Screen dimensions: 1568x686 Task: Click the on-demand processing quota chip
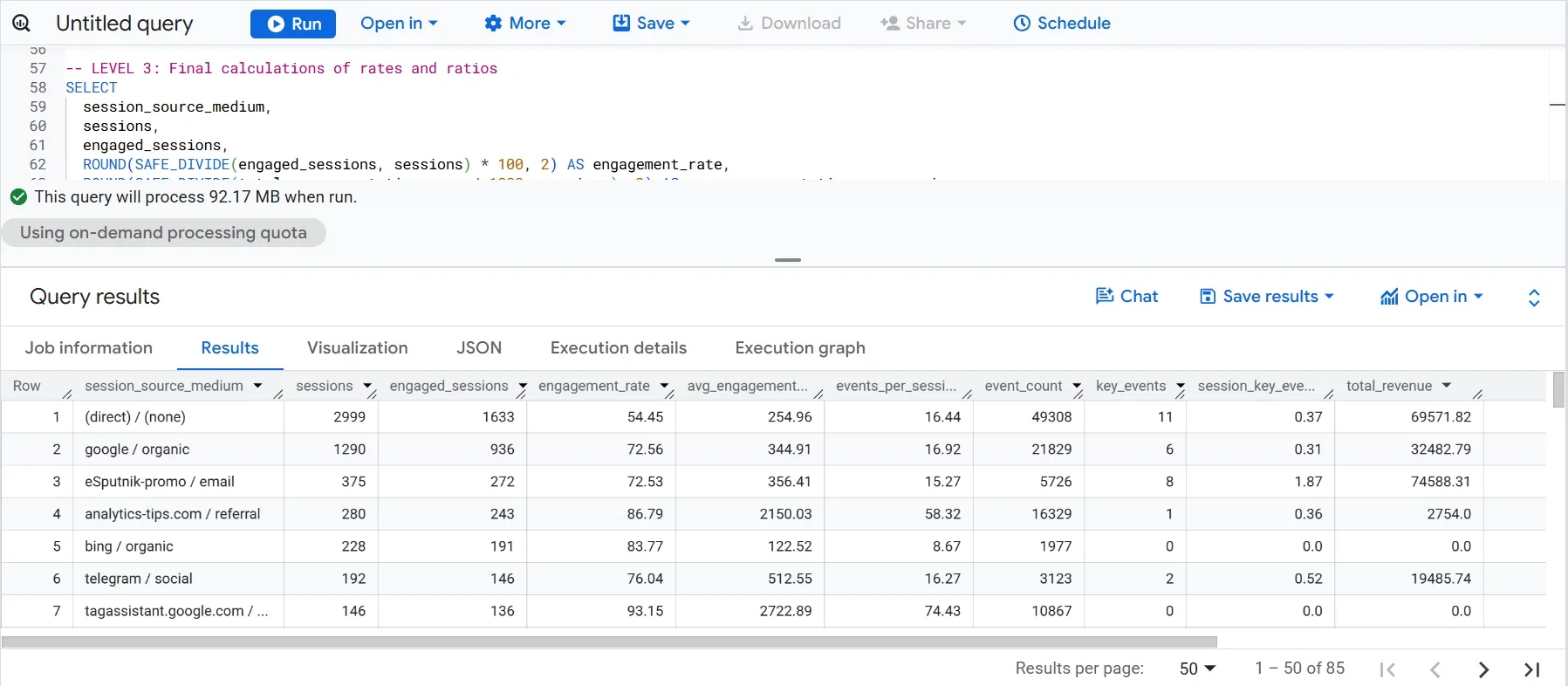click(163, 233)
